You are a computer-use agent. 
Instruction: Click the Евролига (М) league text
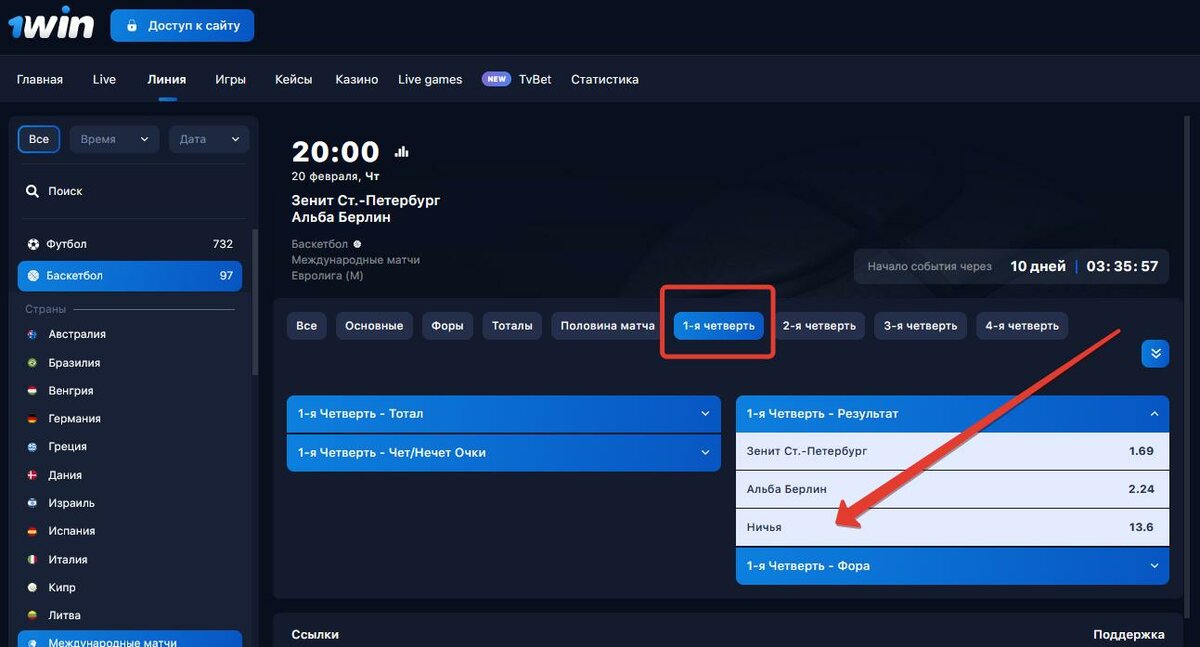328,275
